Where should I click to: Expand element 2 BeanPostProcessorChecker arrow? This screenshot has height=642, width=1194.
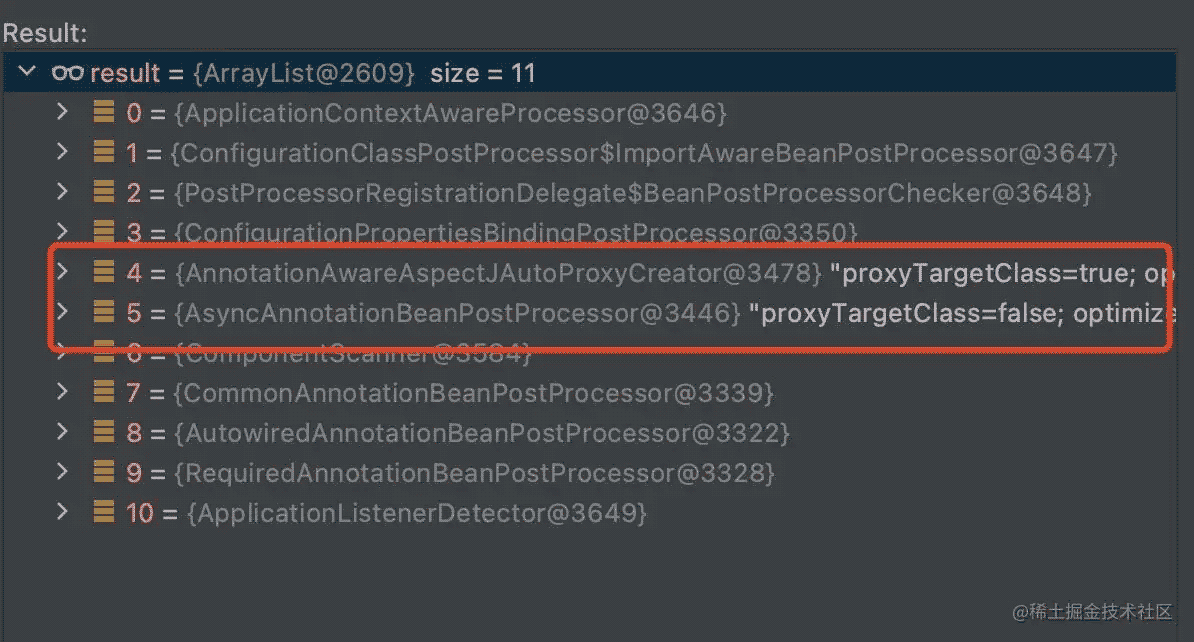tap(62, 191)
